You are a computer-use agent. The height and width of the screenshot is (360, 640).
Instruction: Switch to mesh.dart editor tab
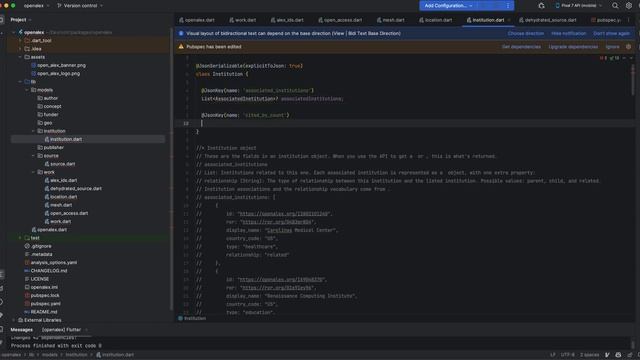coord(391,20)
